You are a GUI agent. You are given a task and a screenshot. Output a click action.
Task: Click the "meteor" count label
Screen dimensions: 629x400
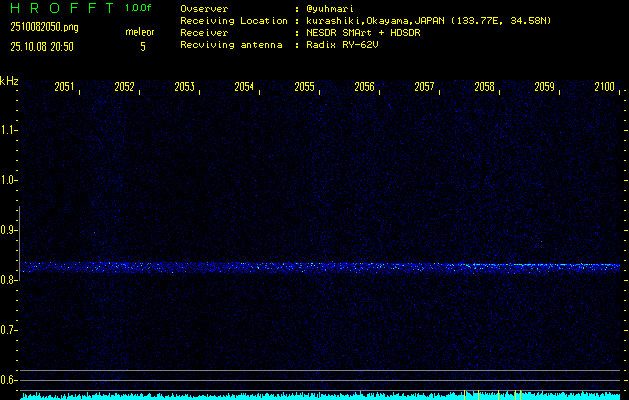coord(140,32)
